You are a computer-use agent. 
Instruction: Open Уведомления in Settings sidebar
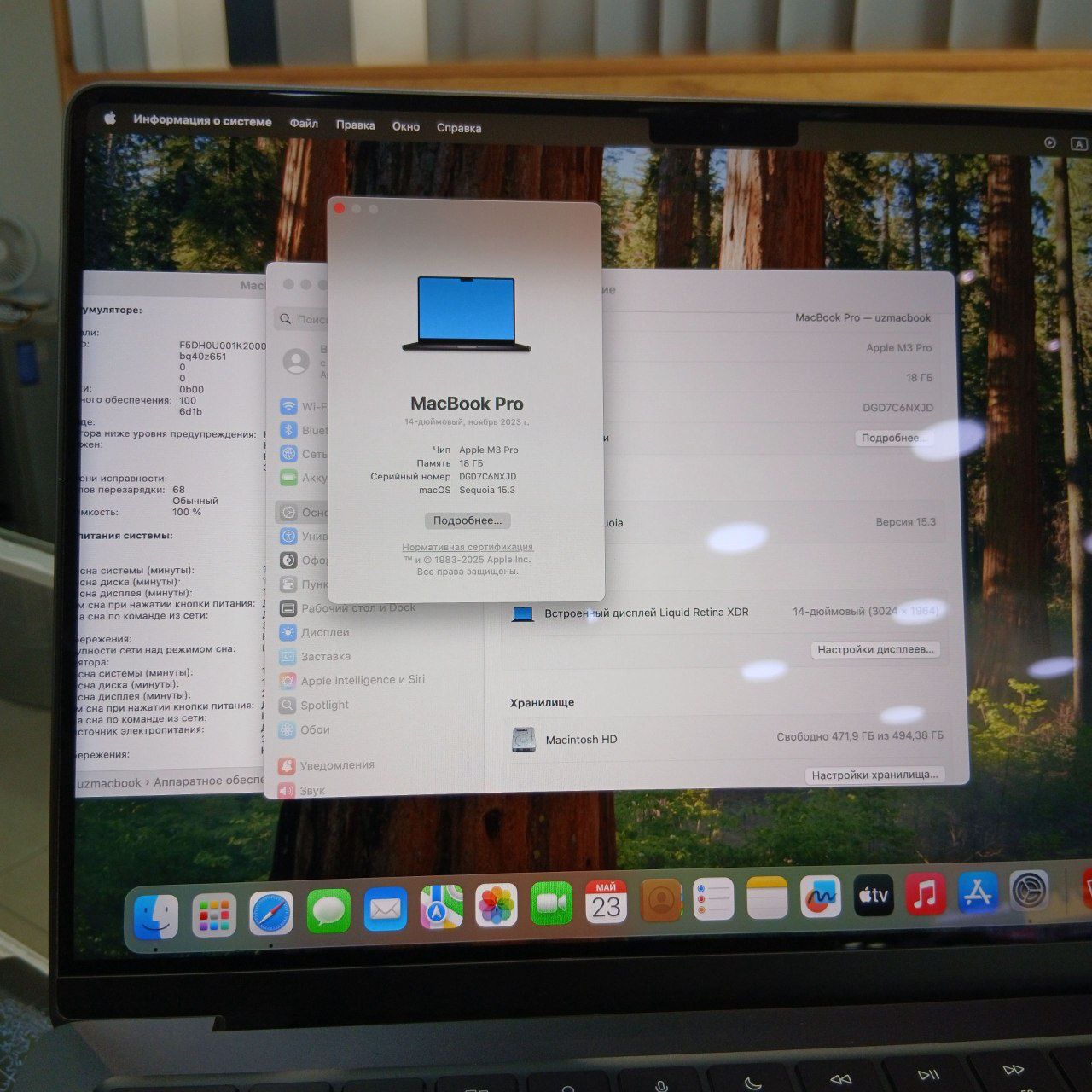point(326,765)
